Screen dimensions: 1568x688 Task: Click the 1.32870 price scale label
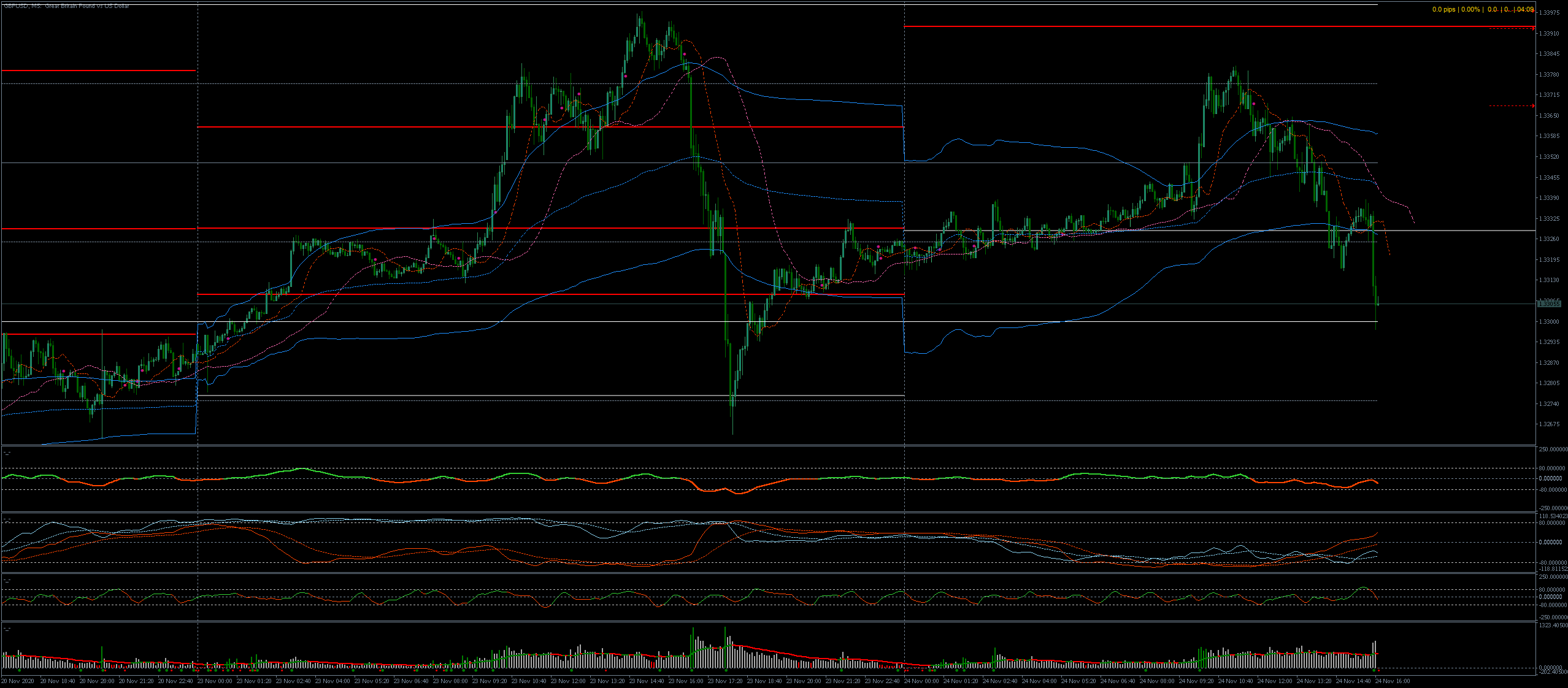coord(1550,363)
